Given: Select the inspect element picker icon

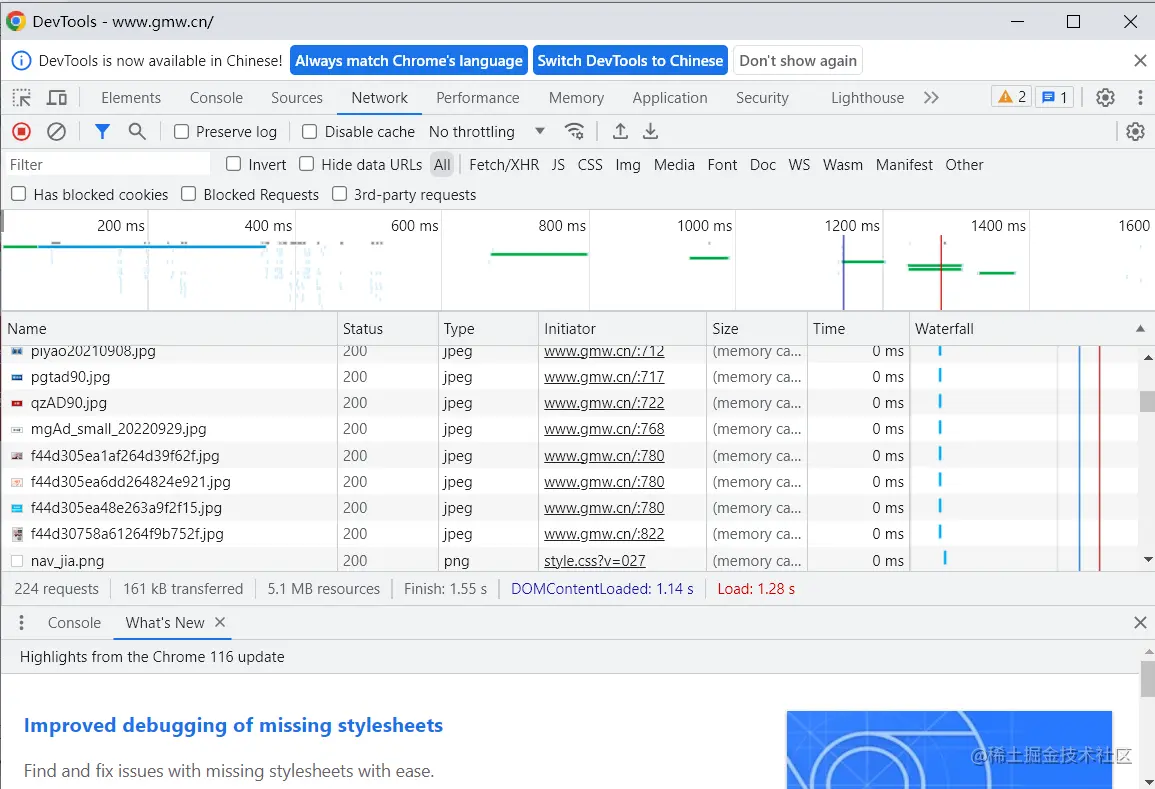Looking at the screenshot, I should click(x=21, y=97).
